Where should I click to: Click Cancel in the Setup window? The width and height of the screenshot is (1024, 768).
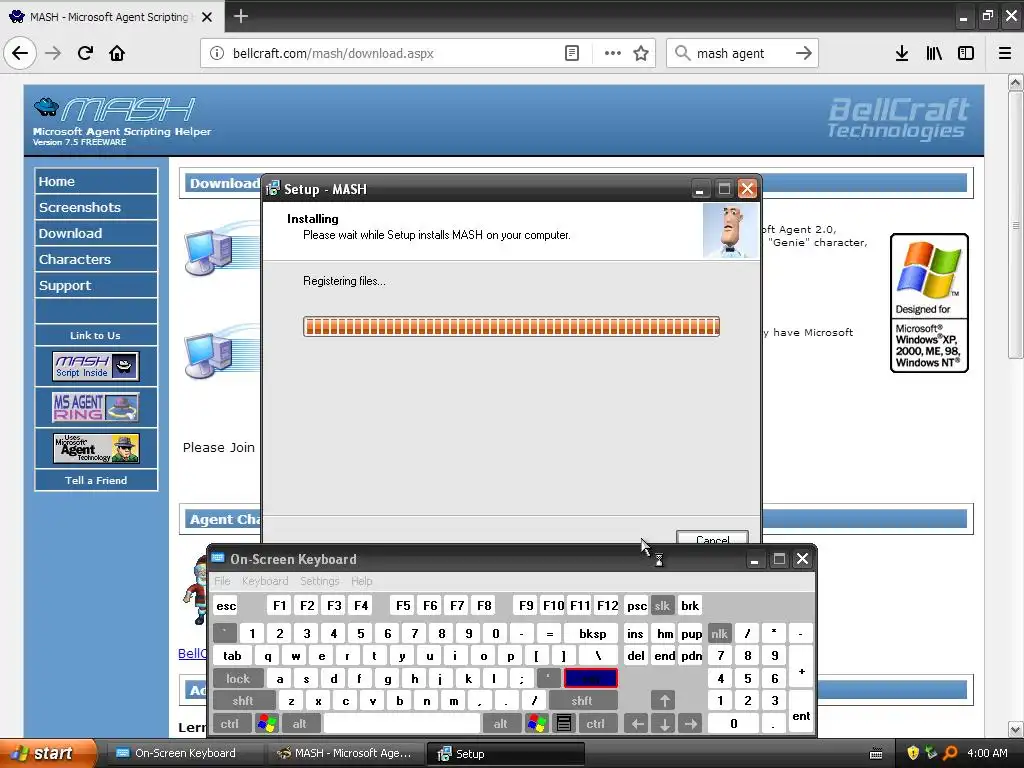712,537
